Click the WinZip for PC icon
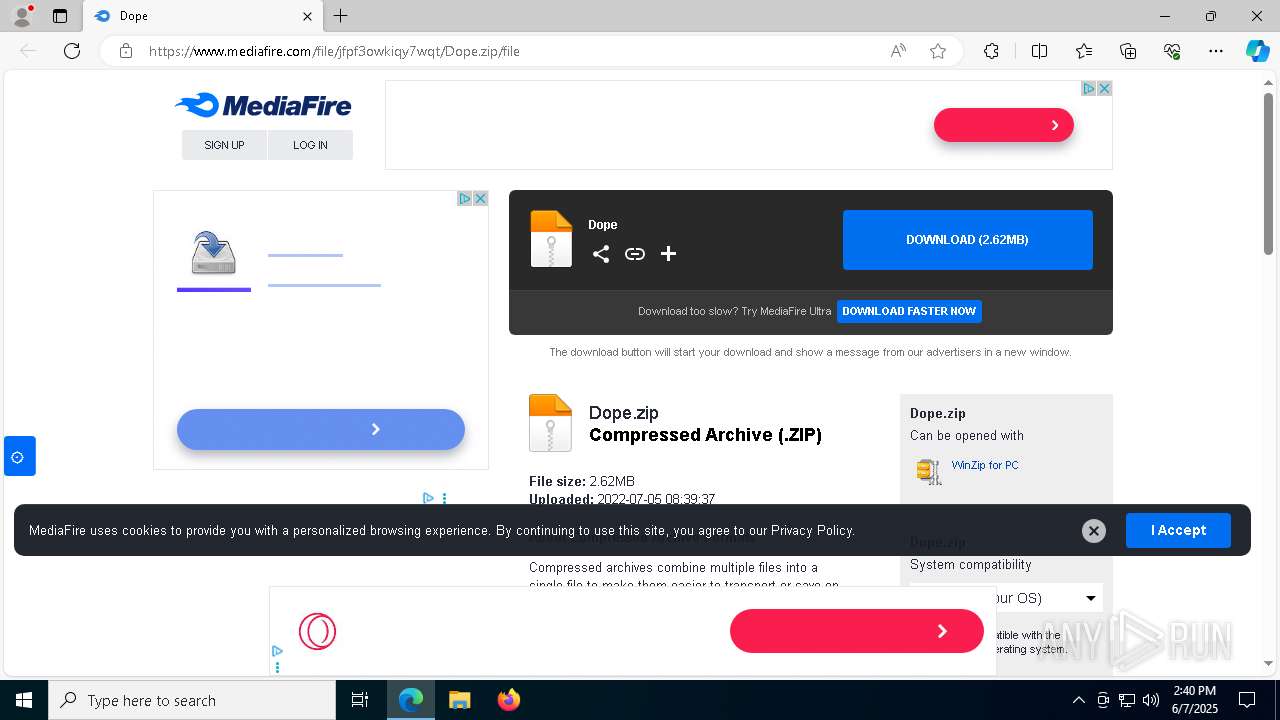This screenshot has height=720, width=1280. (929, 471)
